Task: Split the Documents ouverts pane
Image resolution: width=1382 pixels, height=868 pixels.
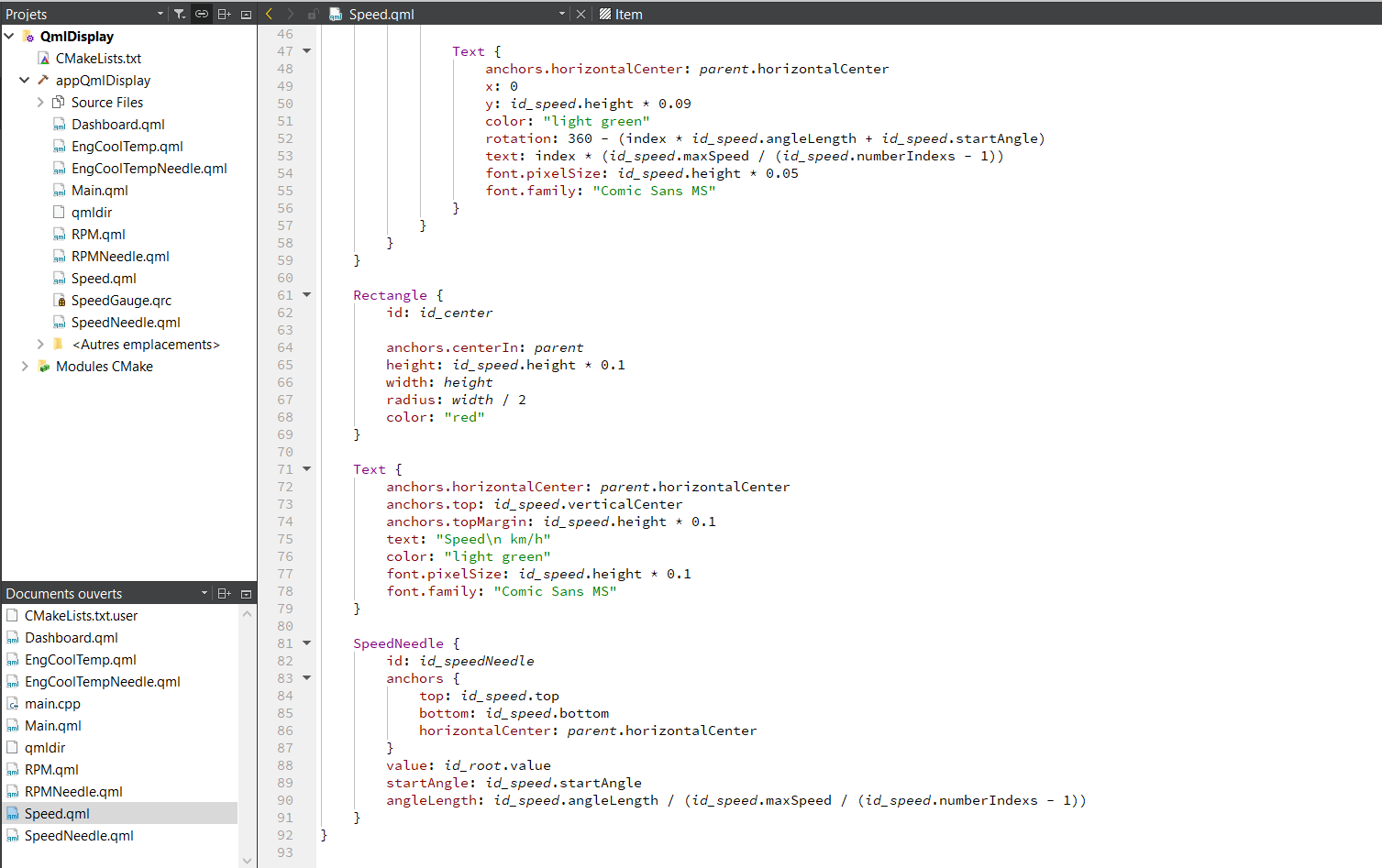Action: tap(224, 593)
